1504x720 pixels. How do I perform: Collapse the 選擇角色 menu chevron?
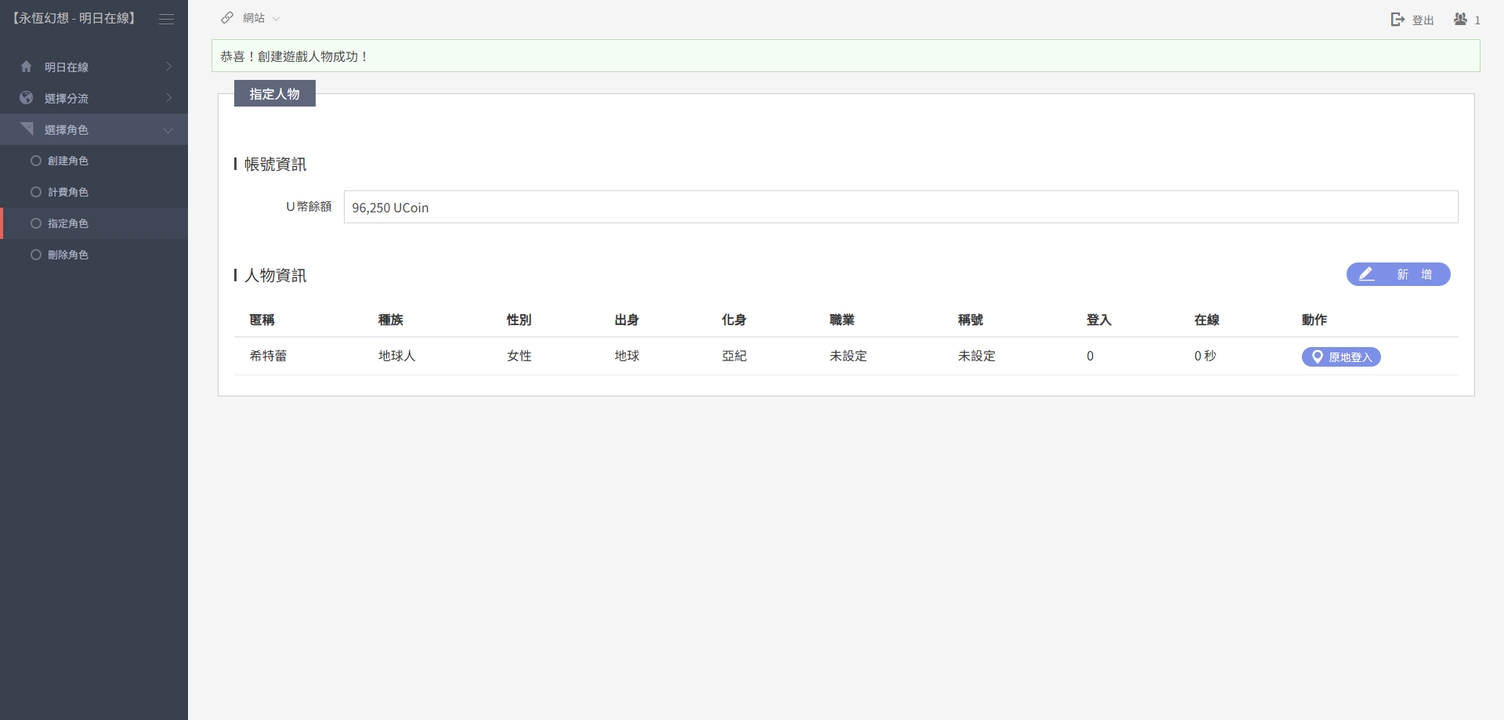pos(168,130)
